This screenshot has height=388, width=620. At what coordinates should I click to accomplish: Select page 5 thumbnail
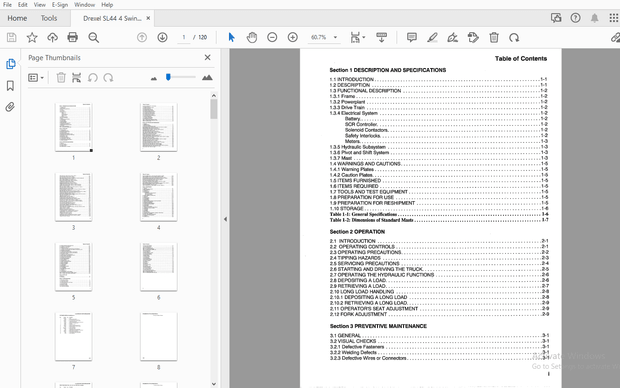point(74,267)
